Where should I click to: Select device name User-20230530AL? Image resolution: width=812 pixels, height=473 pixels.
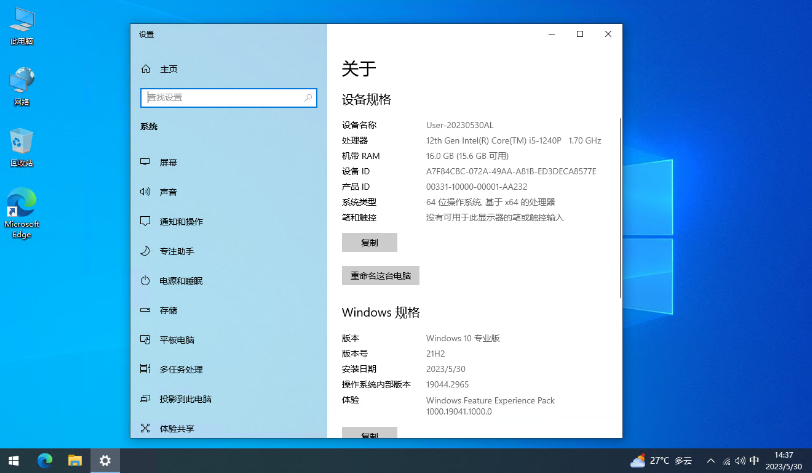[459, 125]
